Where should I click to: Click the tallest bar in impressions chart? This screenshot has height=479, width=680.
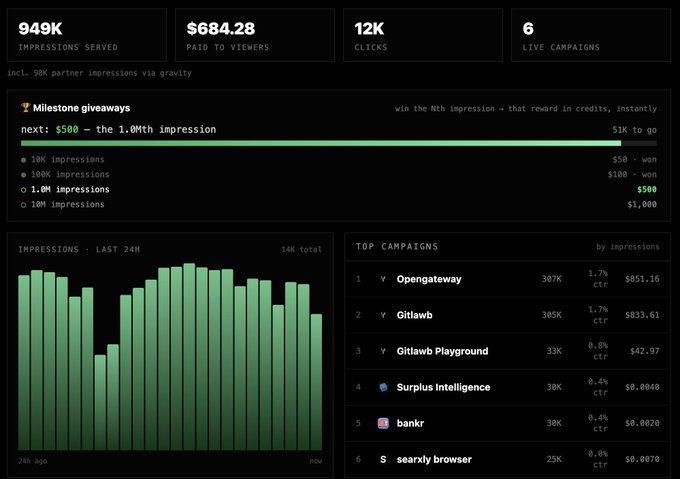(189, 356)
